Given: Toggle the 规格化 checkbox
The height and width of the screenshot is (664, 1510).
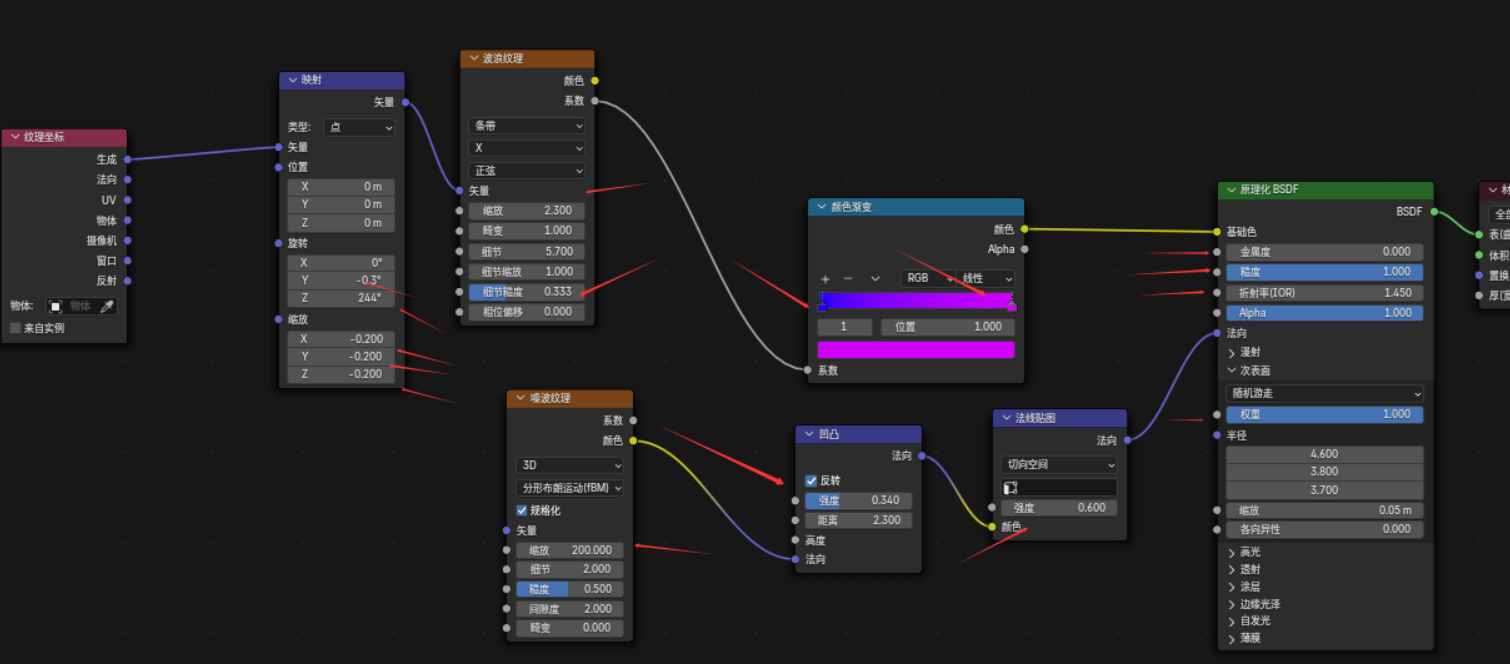Looking at the screenshot, I should [x=522, y=510].
